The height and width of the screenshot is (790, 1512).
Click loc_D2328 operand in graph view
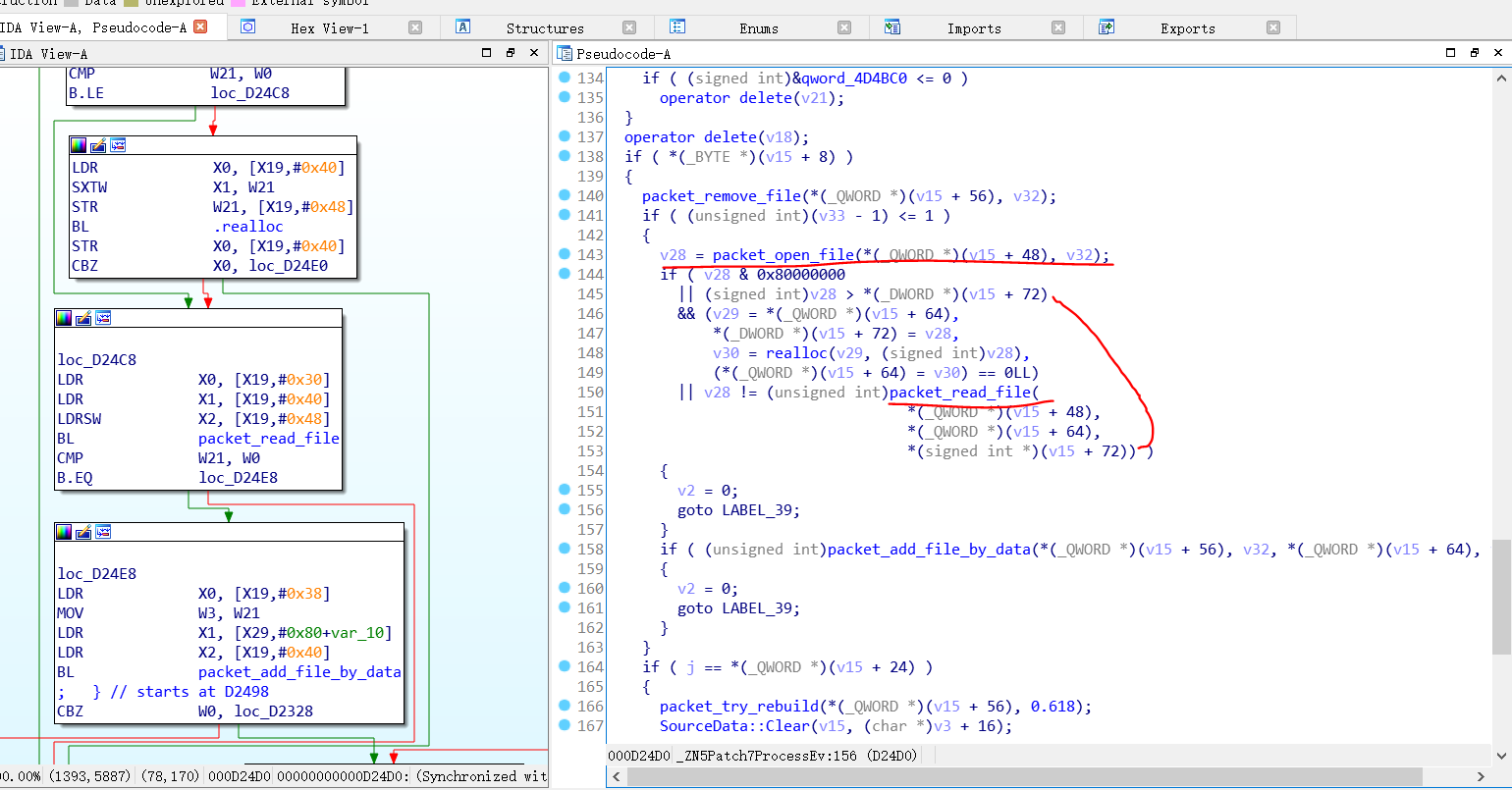[274, 711]
